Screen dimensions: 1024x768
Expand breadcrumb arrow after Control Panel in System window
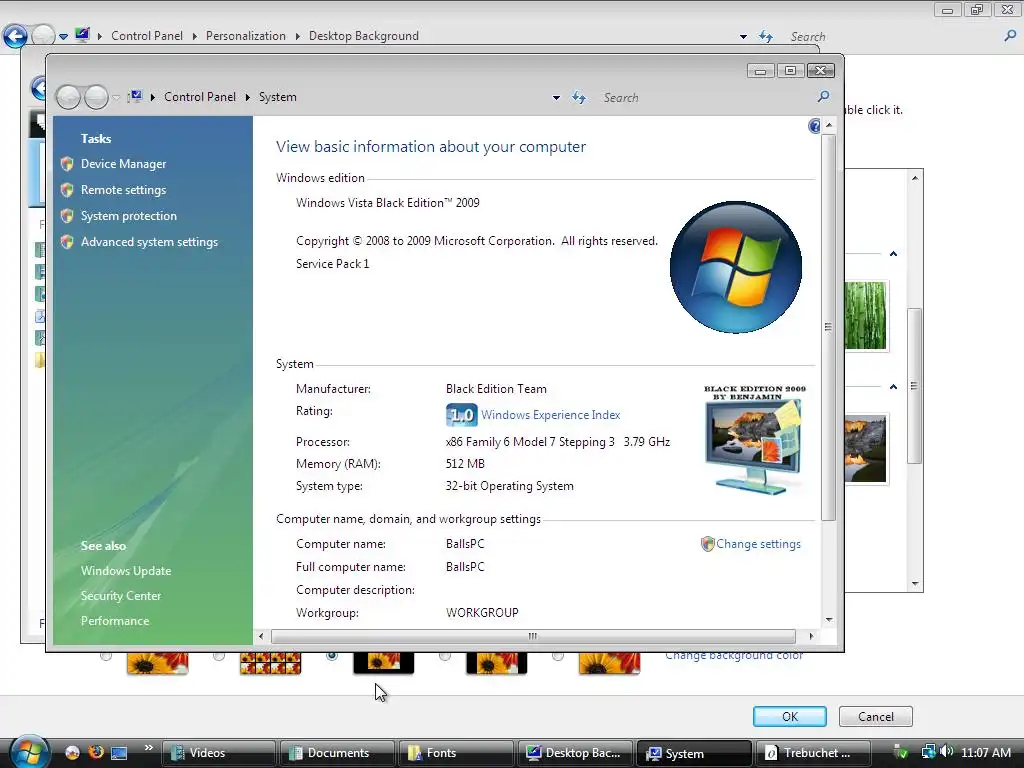click(x=248, y=97)
